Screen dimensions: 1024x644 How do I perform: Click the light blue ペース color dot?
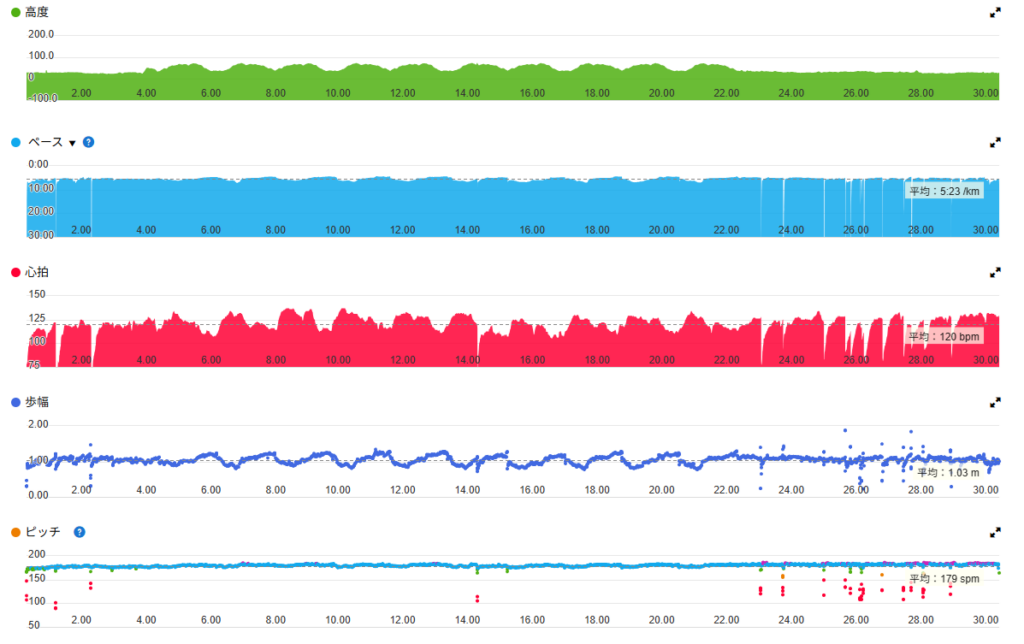pos(15,143)
